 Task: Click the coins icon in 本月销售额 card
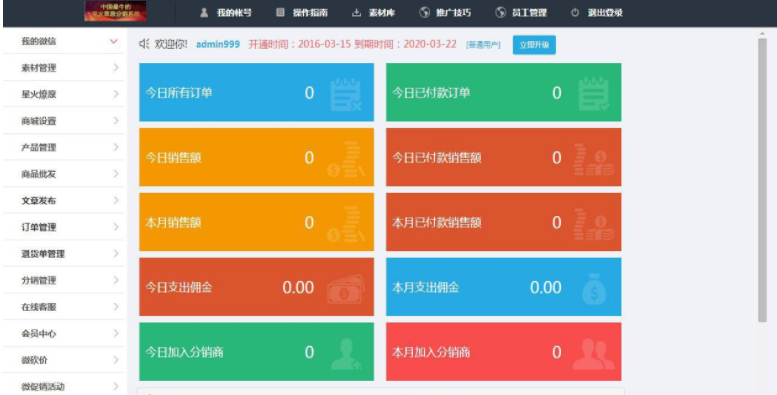coord(346,224)
